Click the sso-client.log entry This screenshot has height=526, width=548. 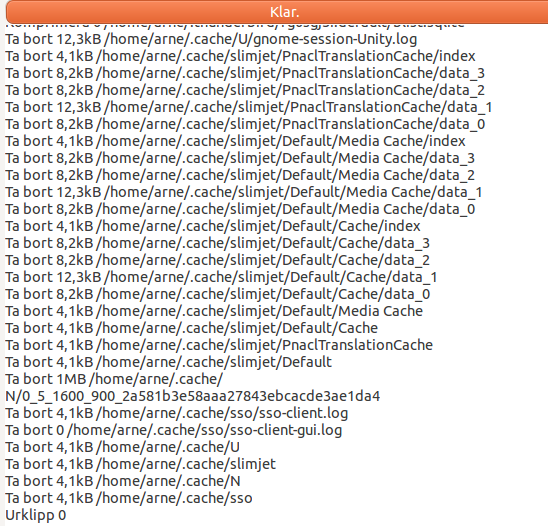click(x=176, y=413)
